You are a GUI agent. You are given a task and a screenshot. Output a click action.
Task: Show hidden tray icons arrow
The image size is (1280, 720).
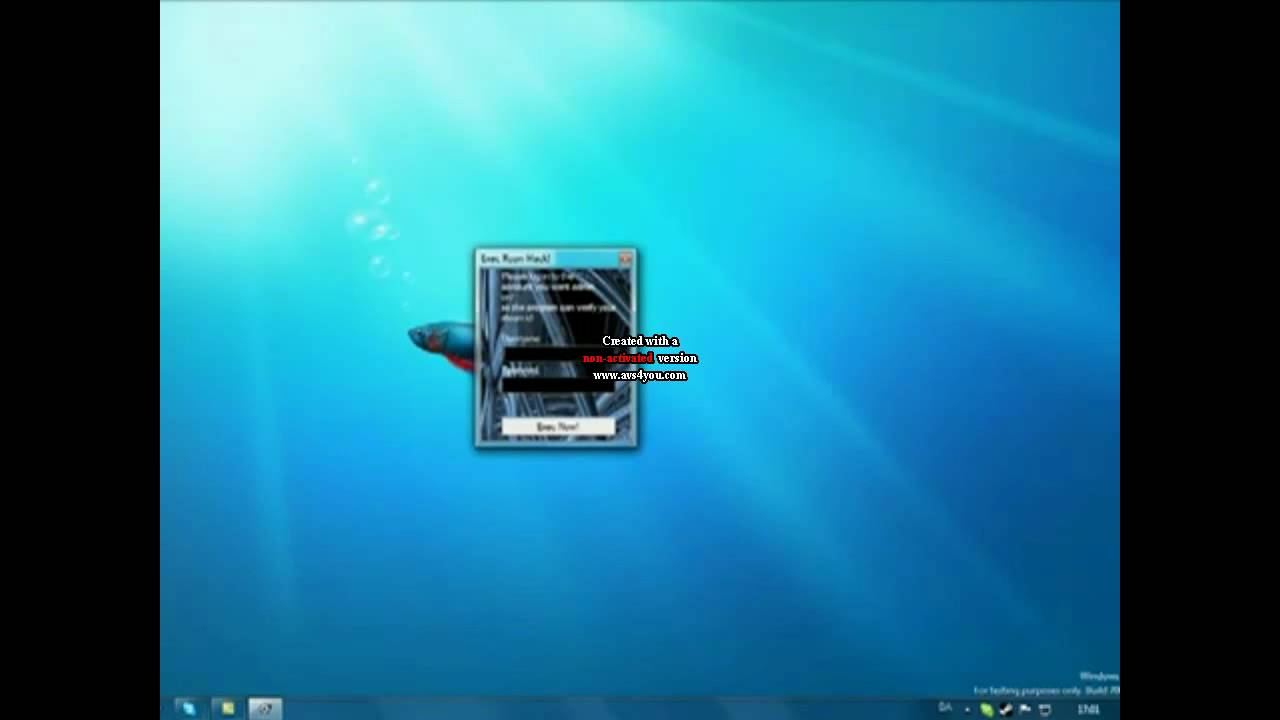click(967, 709)
